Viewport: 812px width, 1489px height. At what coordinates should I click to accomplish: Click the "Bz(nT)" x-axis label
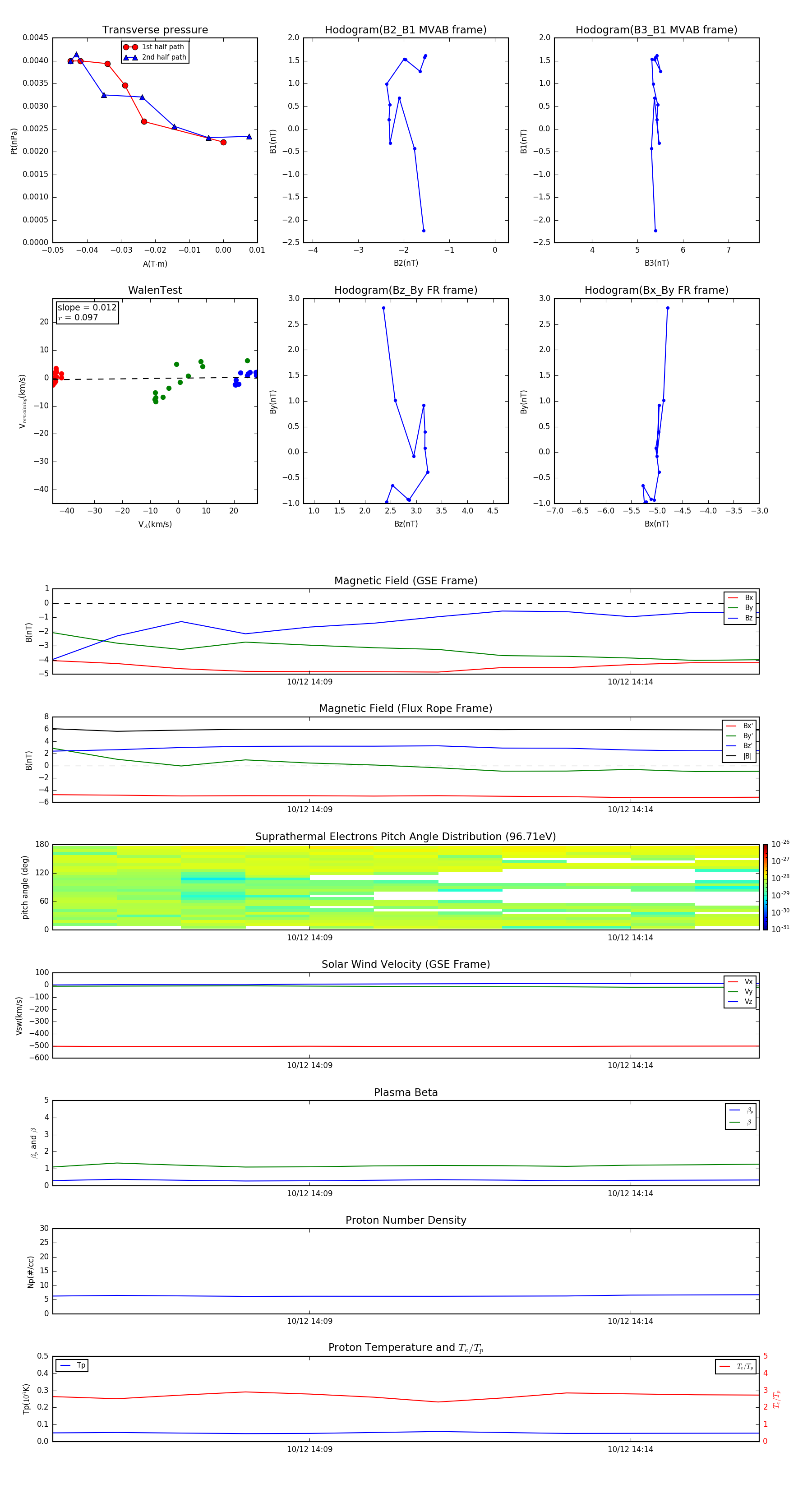[406, 524]
